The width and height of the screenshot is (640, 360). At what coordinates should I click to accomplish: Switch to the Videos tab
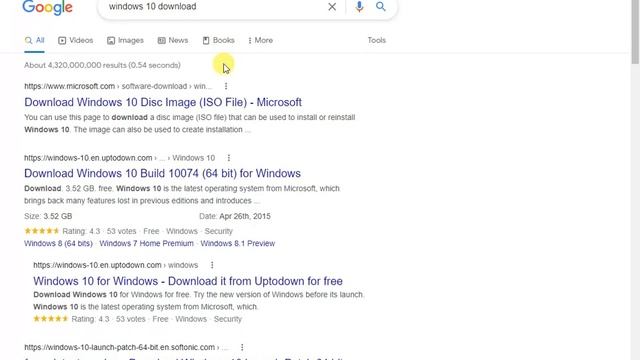[x=76, y=40]
